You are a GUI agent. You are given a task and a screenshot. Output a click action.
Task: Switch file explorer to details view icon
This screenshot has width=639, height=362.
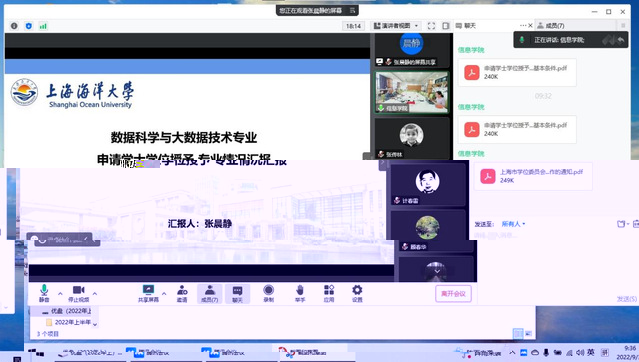518,333
